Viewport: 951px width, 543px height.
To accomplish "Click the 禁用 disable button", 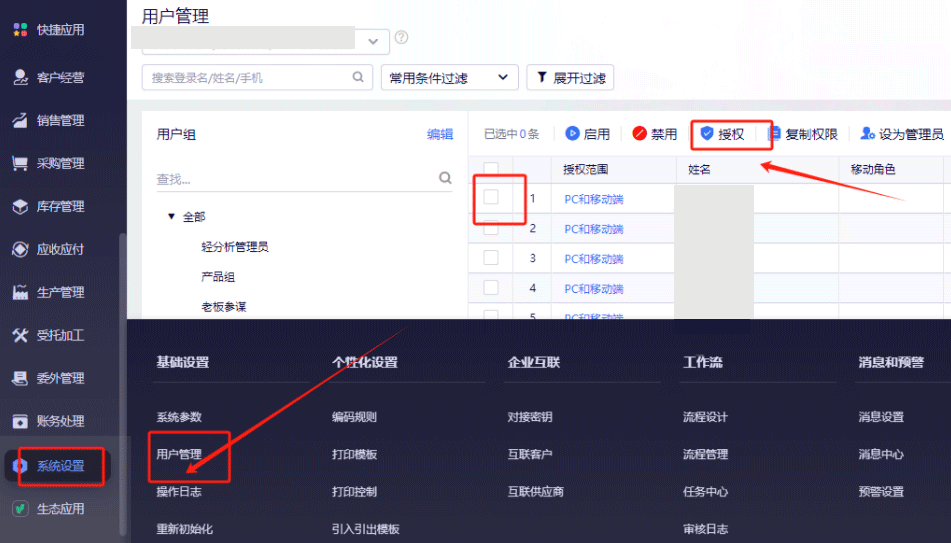I will [654, 133].
